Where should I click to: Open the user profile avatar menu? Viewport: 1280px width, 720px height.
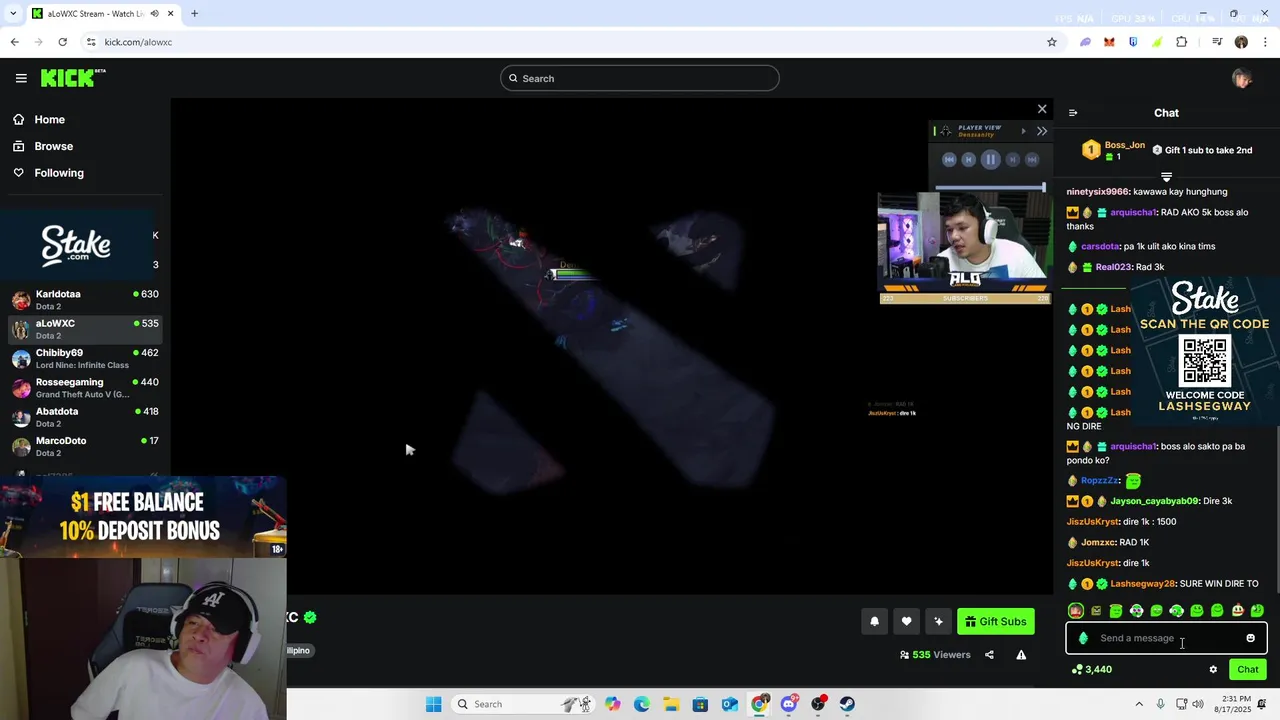pos(1242,78)
